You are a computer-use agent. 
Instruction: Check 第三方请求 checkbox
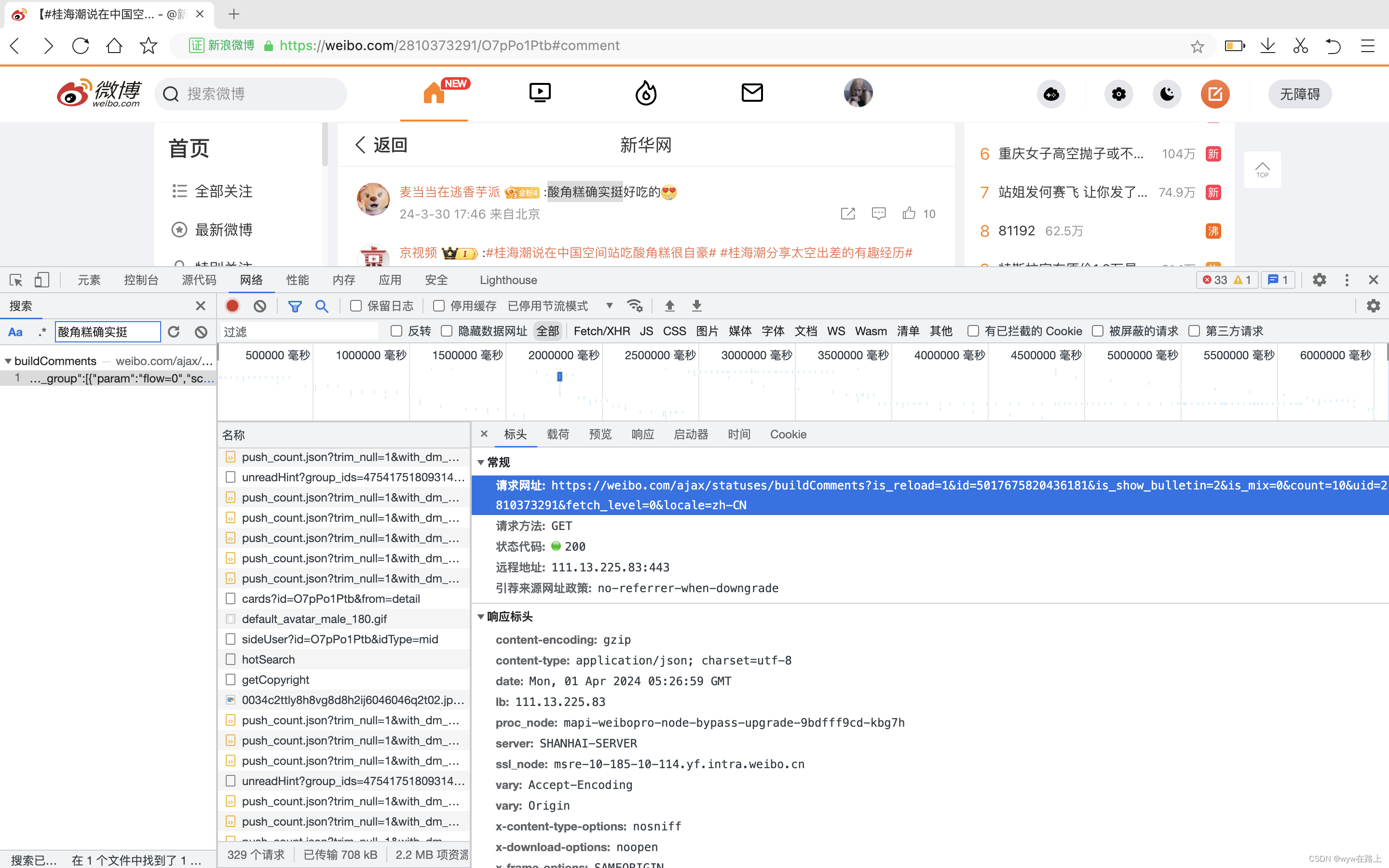(x=1194, y=331)
